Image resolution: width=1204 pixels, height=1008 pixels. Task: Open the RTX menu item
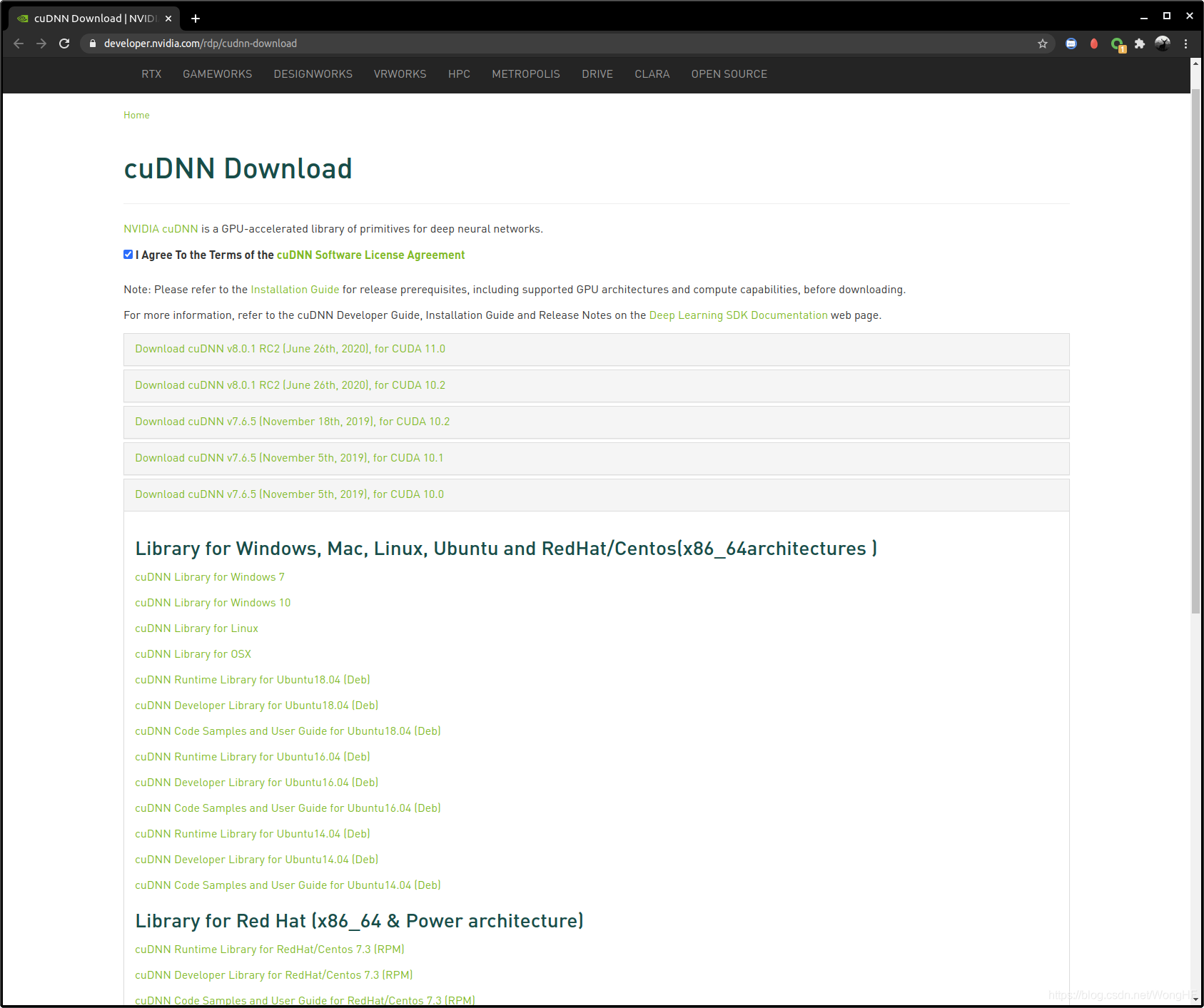coord(151,74)
